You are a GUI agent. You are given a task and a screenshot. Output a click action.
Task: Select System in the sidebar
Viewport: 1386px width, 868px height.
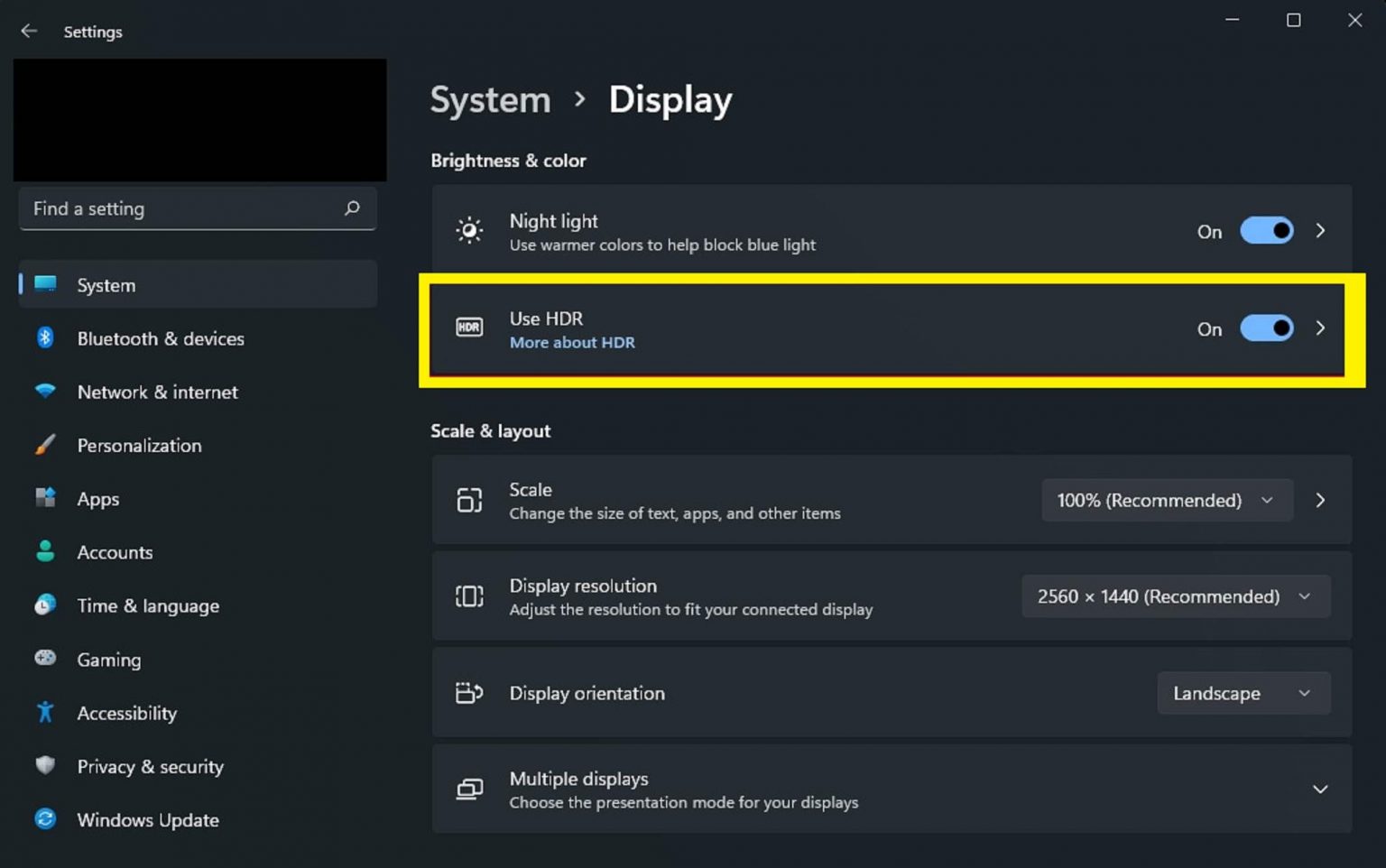[x=106, y=284]
